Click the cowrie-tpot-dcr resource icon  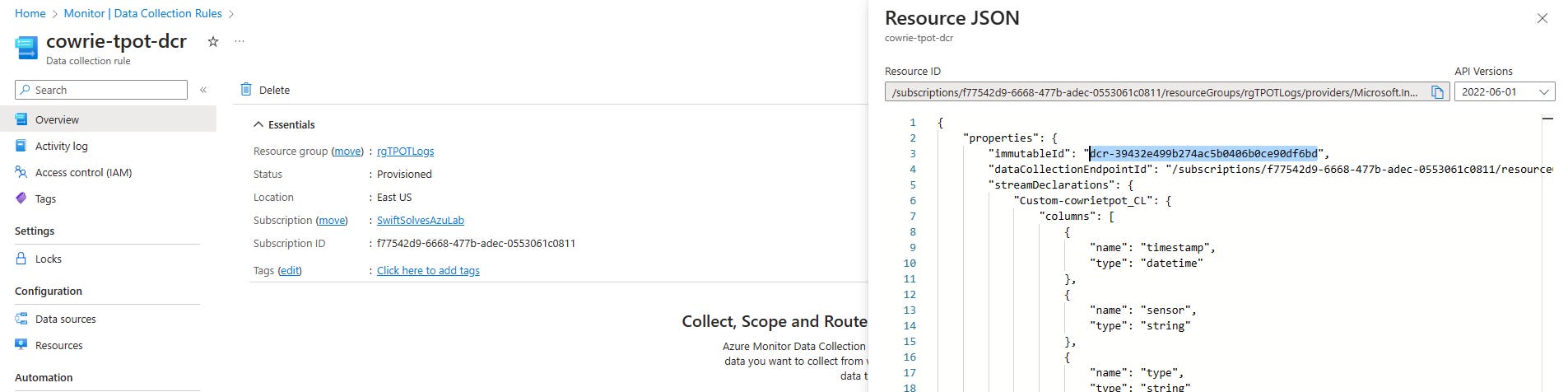click(x=26, y=48)
